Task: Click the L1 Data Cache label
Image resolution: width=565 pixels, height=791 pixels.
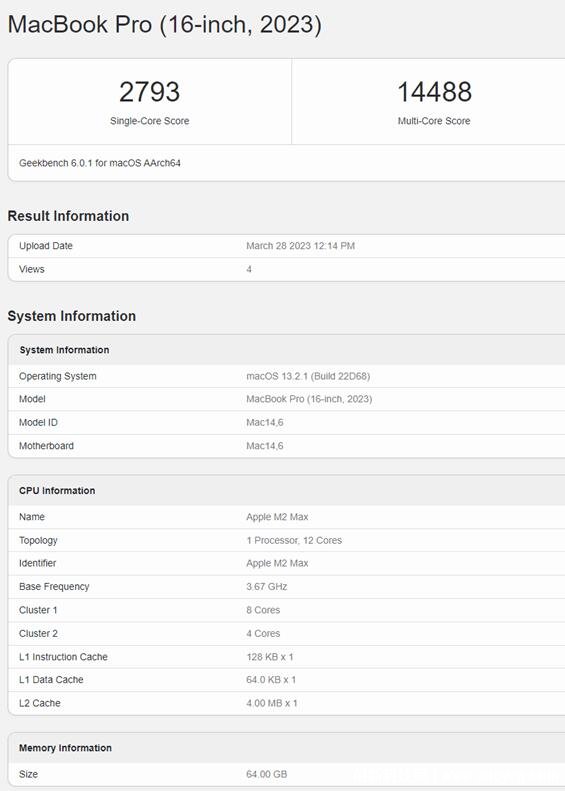Action: [51, 680]
